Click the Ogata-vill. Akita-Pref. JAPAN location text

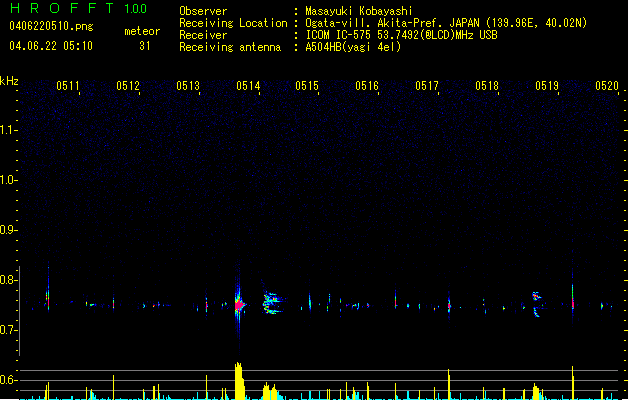click(446, 23)
